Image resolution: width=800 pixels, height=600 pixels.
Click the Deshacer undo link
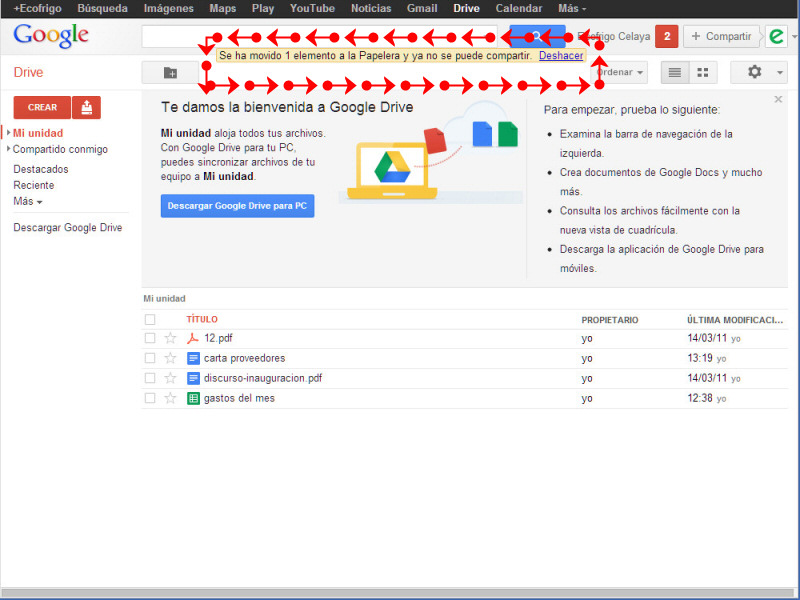point(561,56)
